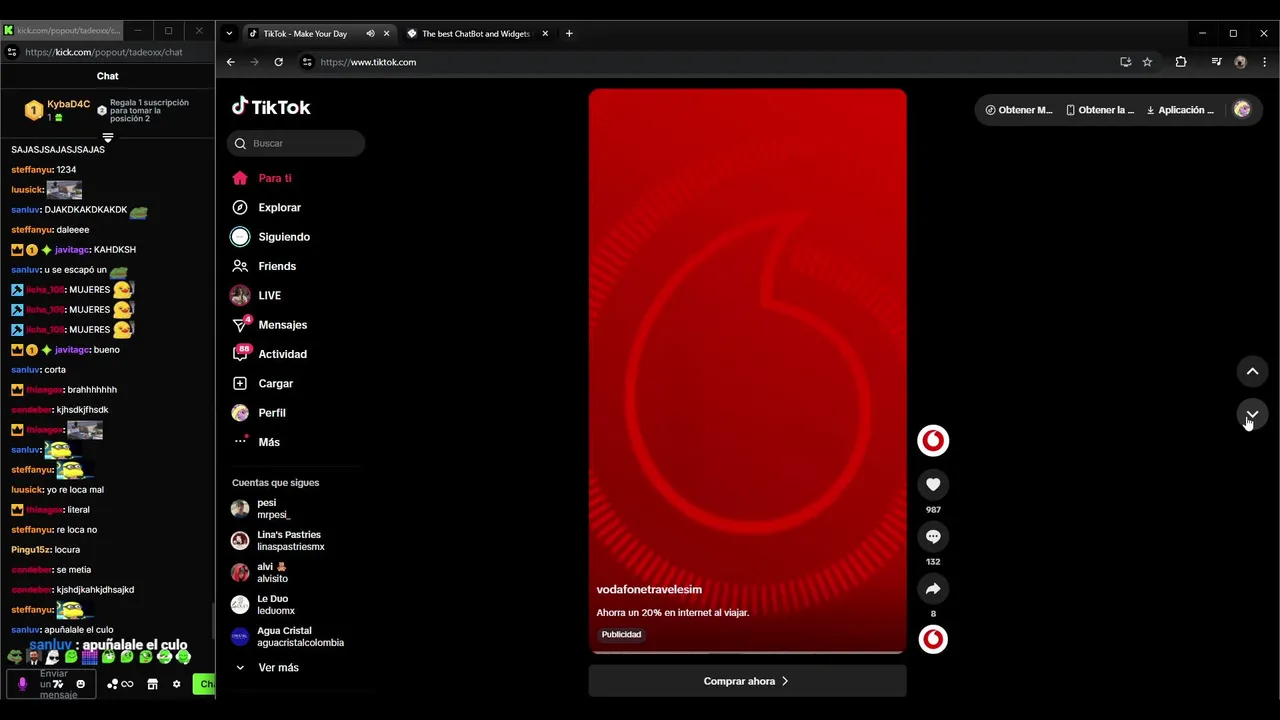Open emoji picker in Kick chat input
The width and height of the screenshot is (1280, 720).
(81, 684)
